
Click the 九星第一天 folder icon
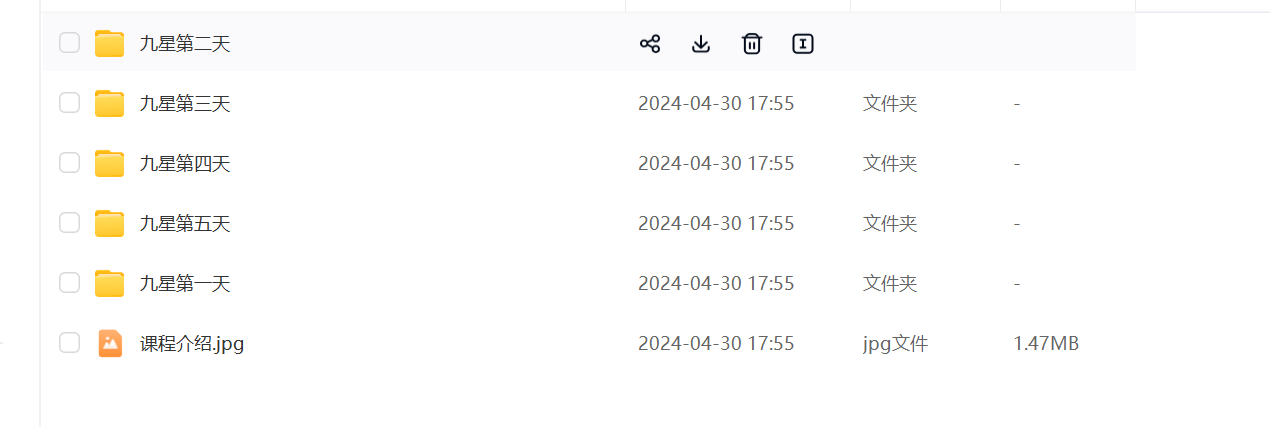coord(109,283)
